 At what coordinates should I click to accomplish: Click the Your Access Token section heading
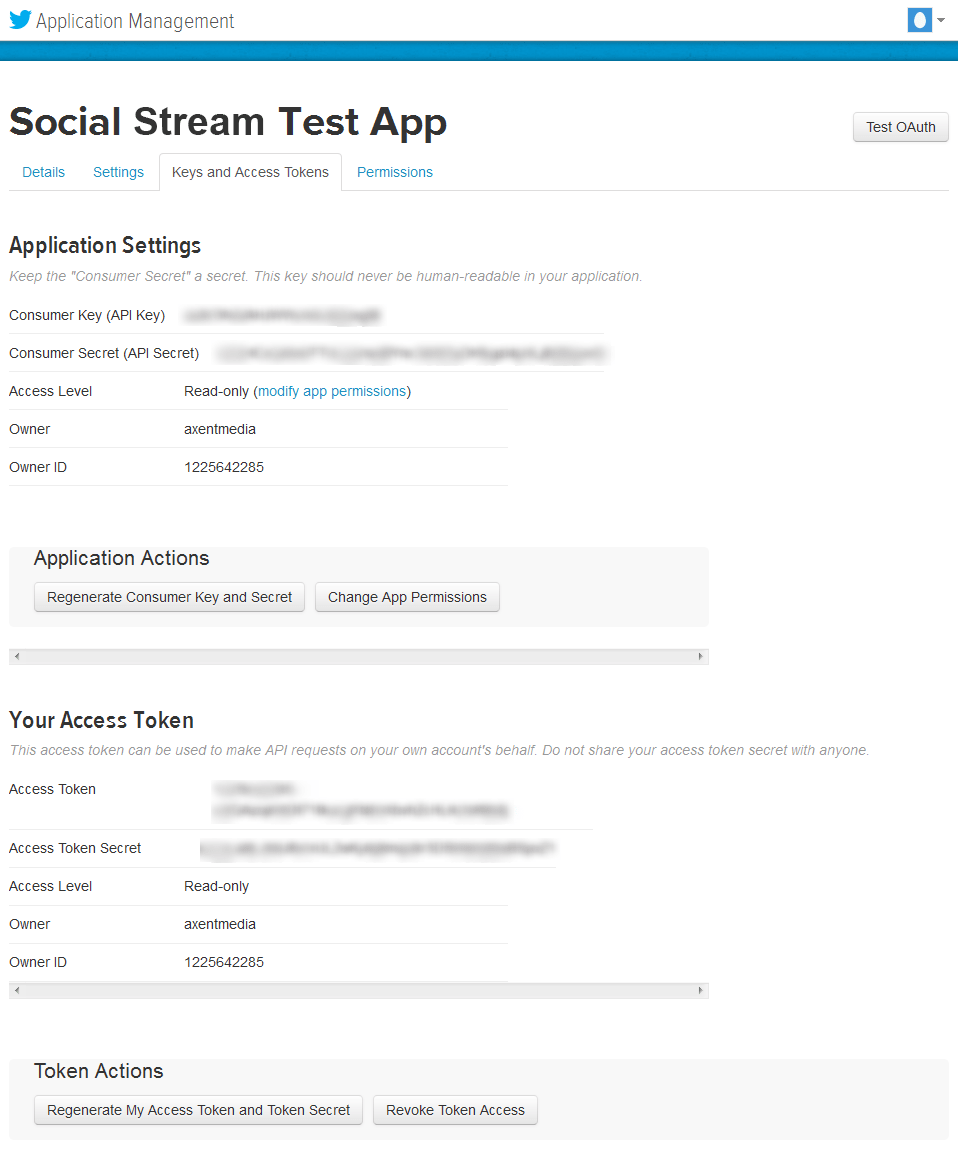pyautogui.click(x=101, y=720)
